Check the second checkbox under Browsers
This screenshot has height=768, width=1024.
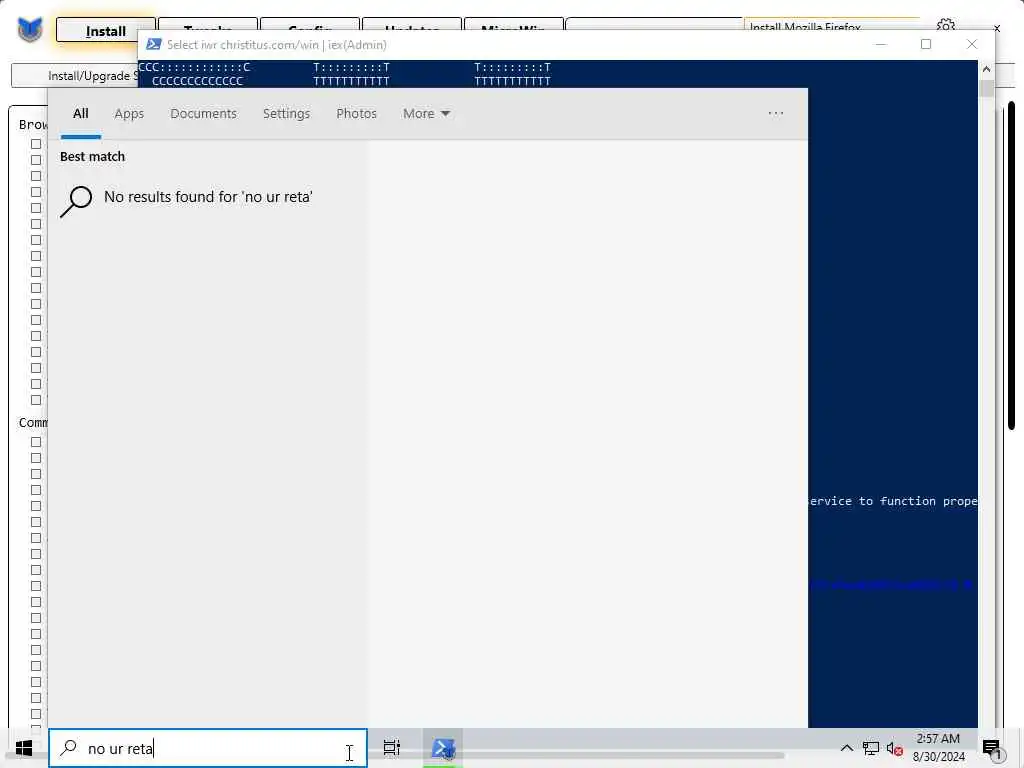pos(36,160)
